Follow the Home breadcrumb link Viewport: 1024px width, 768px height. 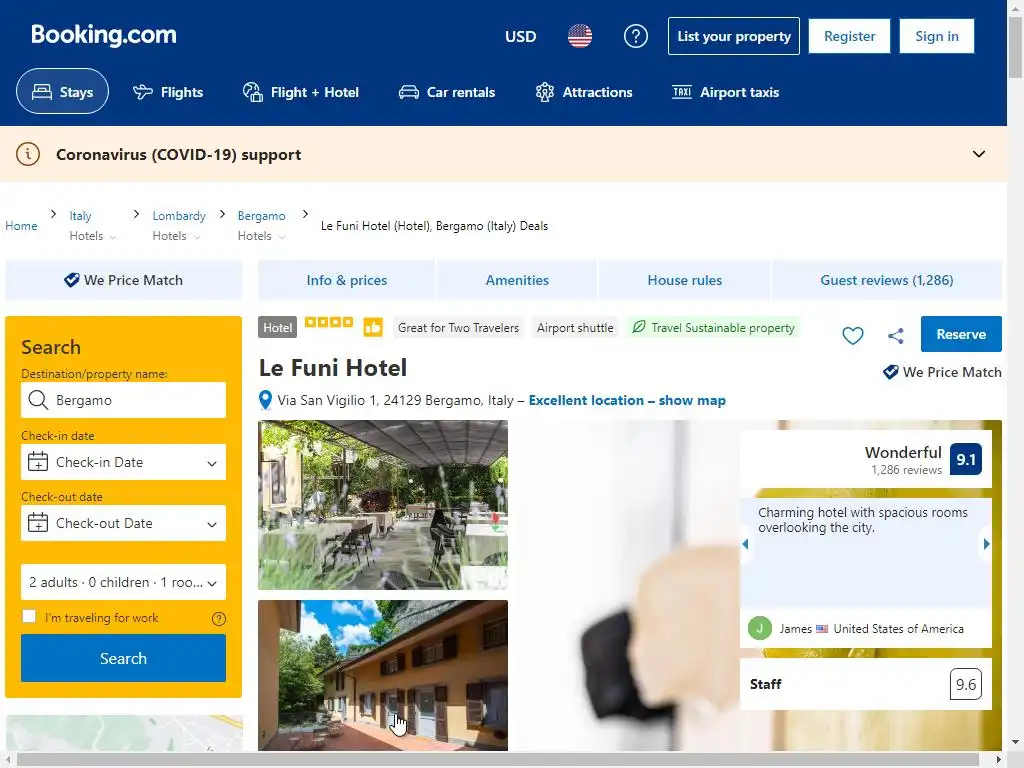click(x=22, y=226)
